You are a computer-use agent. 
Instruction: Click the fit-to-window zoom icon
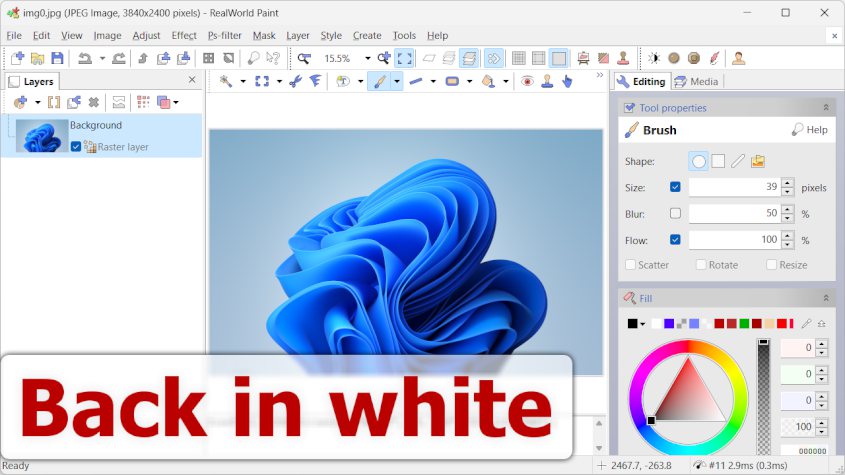pos(404,58)
